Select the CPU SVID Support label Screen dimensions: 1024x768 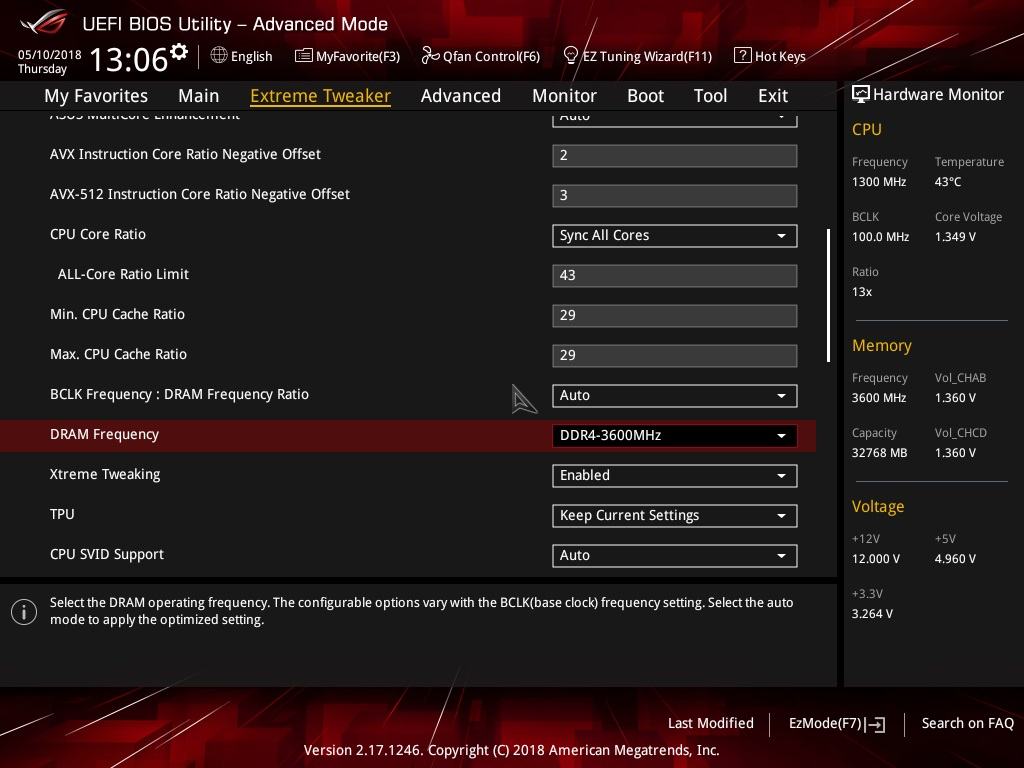(107, 554)
